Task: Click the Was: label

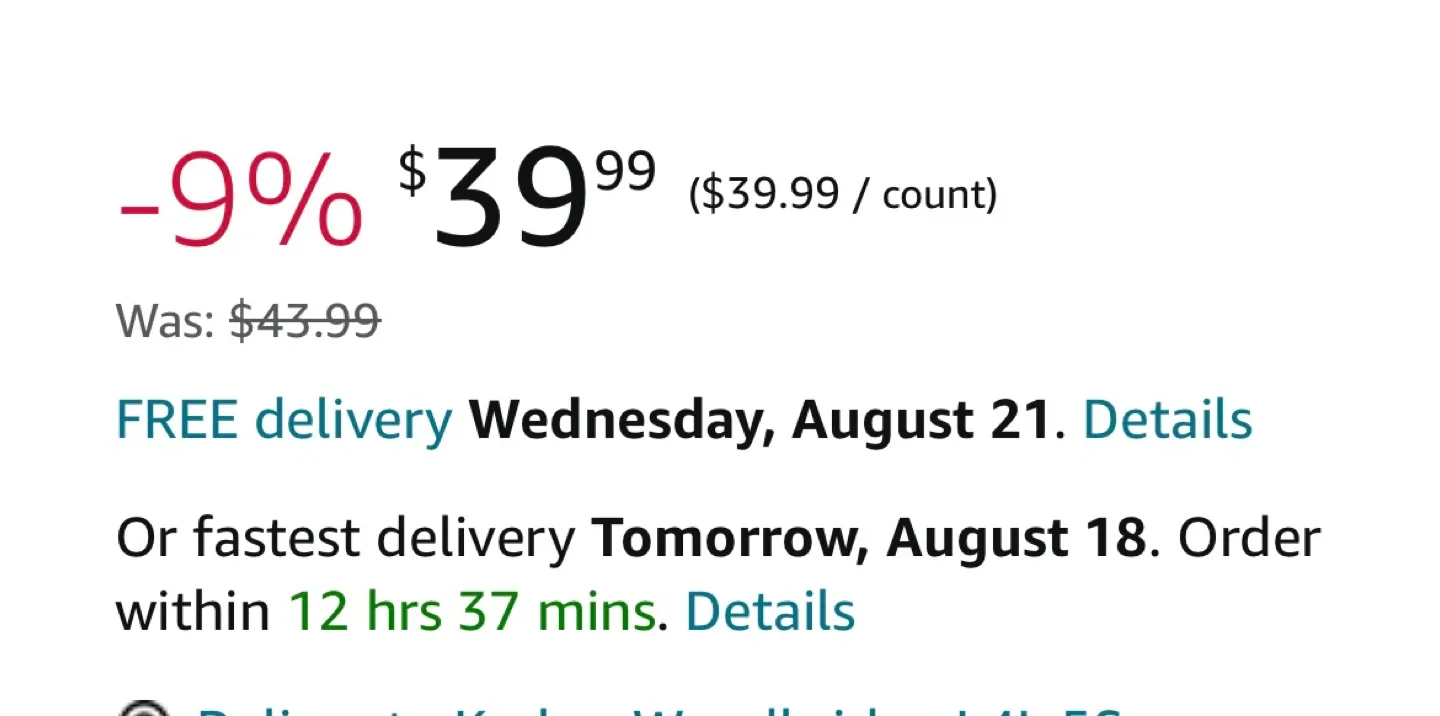Action: [166, 322]
